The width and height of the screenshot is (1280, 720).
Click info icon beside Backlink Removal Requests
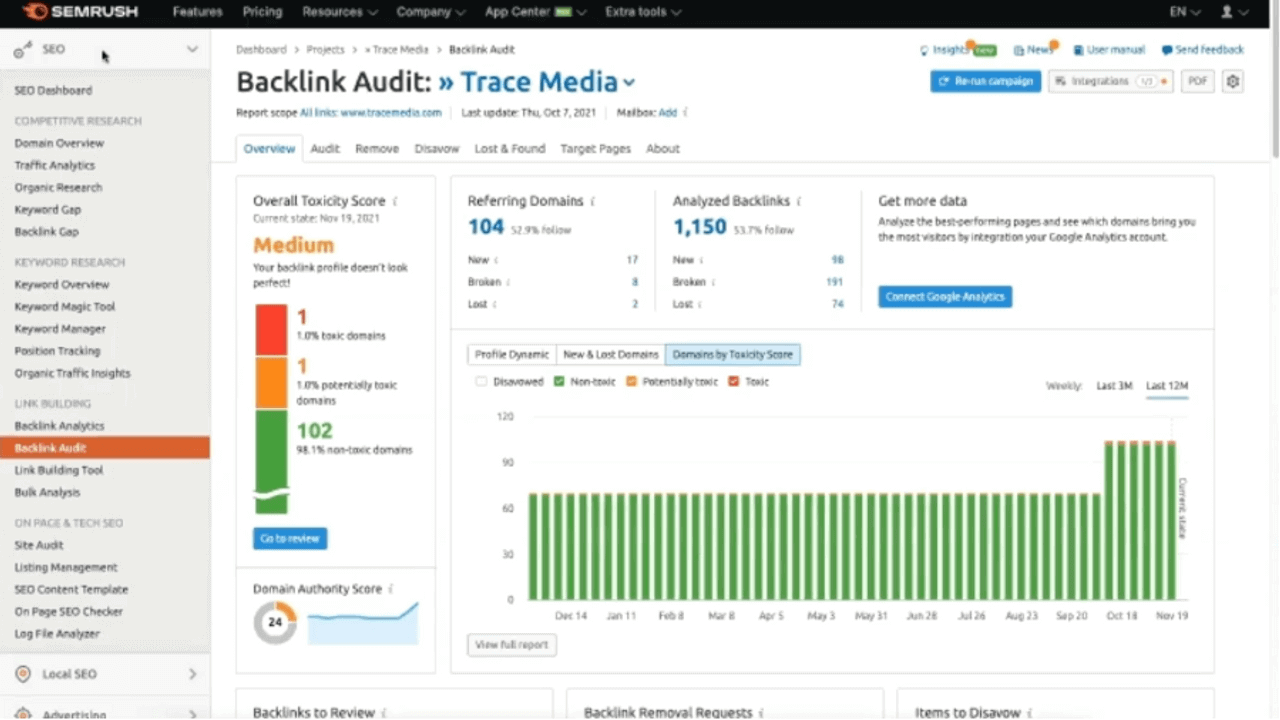(762, 713)
